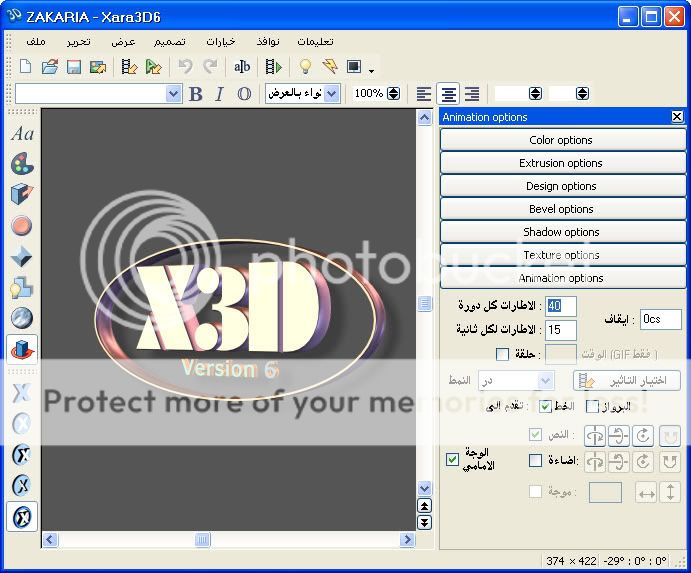
Task: Expand the font name dropdown
Action: [174, 94]
